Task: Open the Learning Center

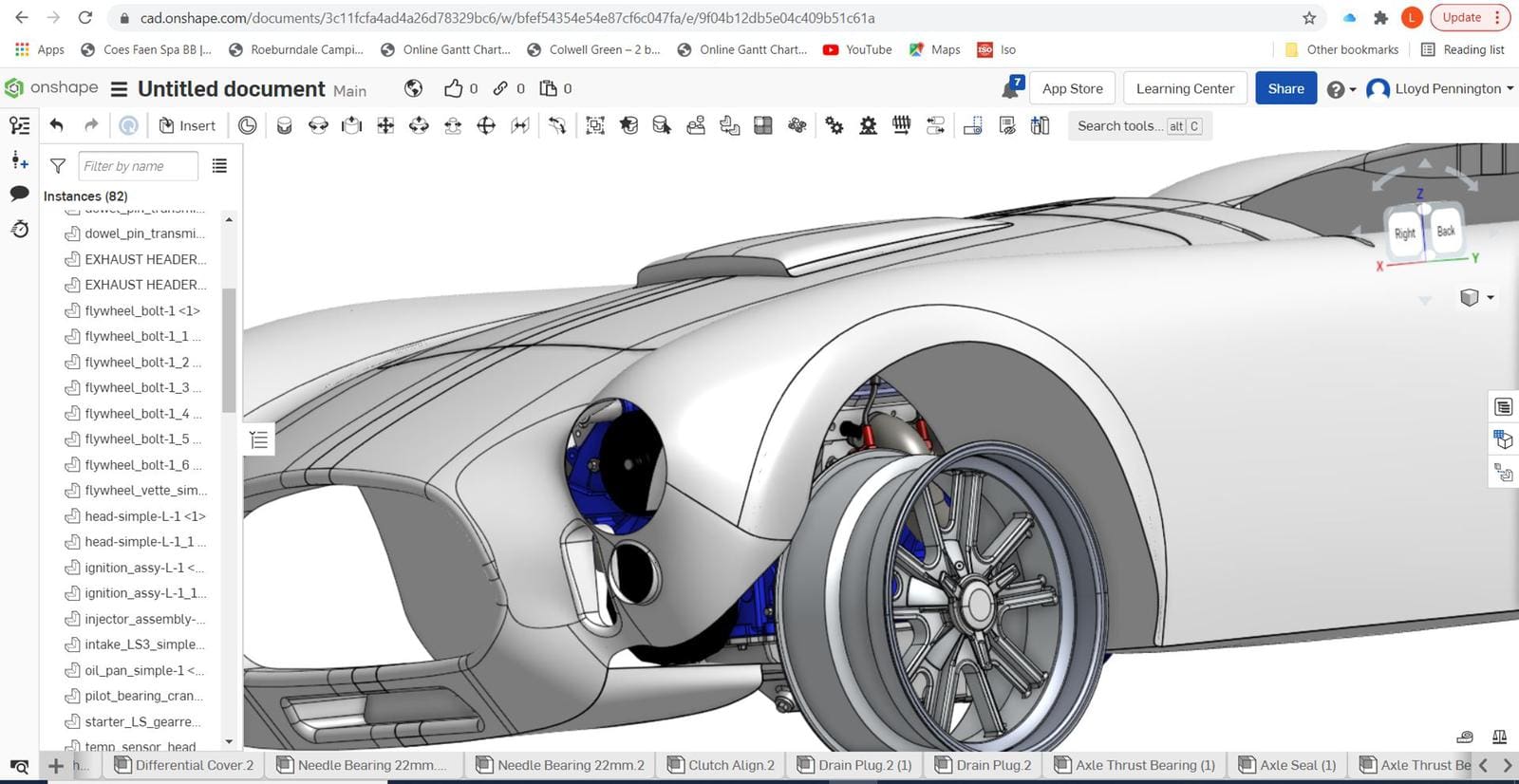Action: click(x=1185, y=88)
